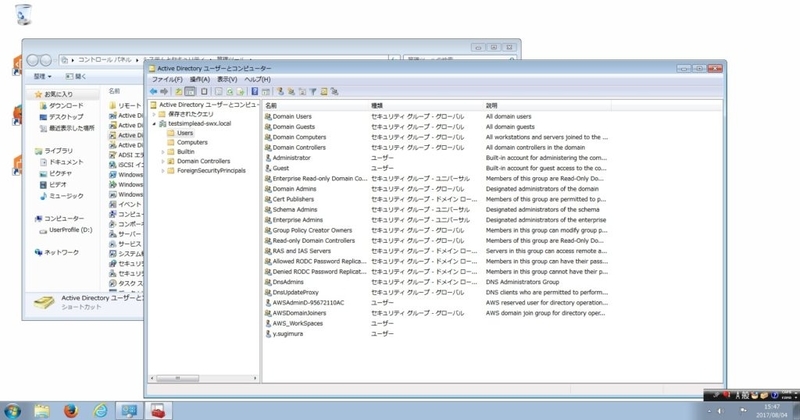
Task: Open the 表示(V) menu
Action: [x=227, y=80]
